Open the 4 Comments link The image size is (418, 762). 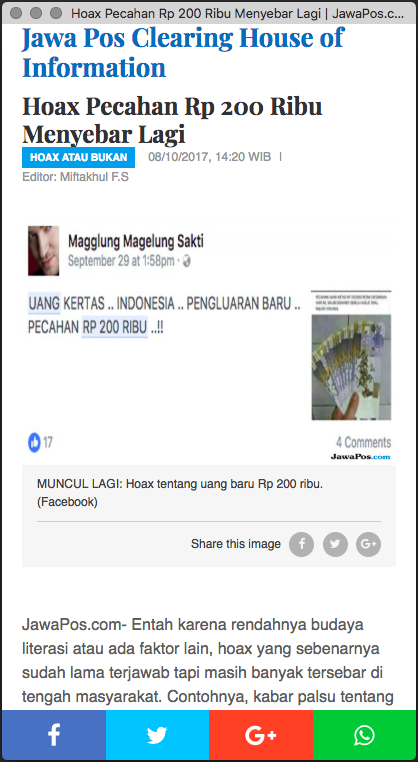click(364, 442)
